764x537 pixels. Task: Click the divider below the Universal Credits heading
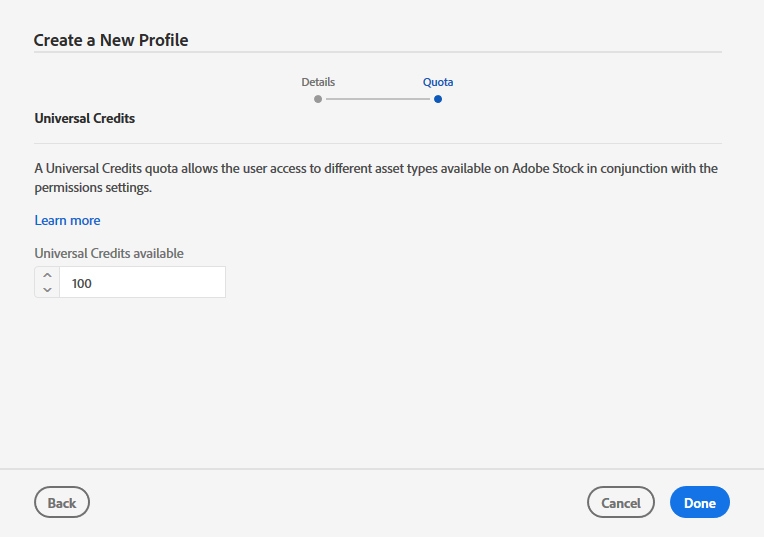pyautogui.click(x=378, y=143)
